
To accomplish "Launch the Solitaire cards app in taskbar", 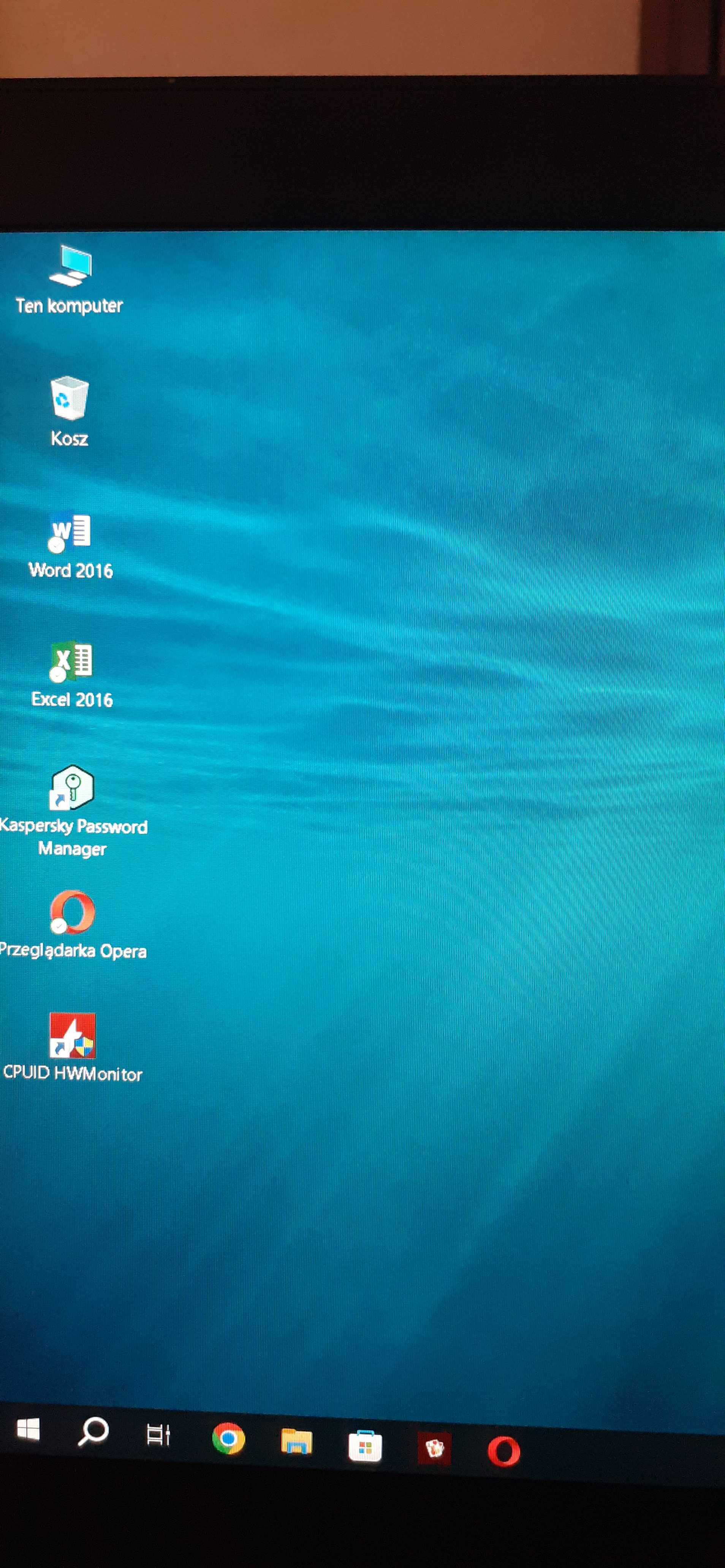I will click(434, 1449).
